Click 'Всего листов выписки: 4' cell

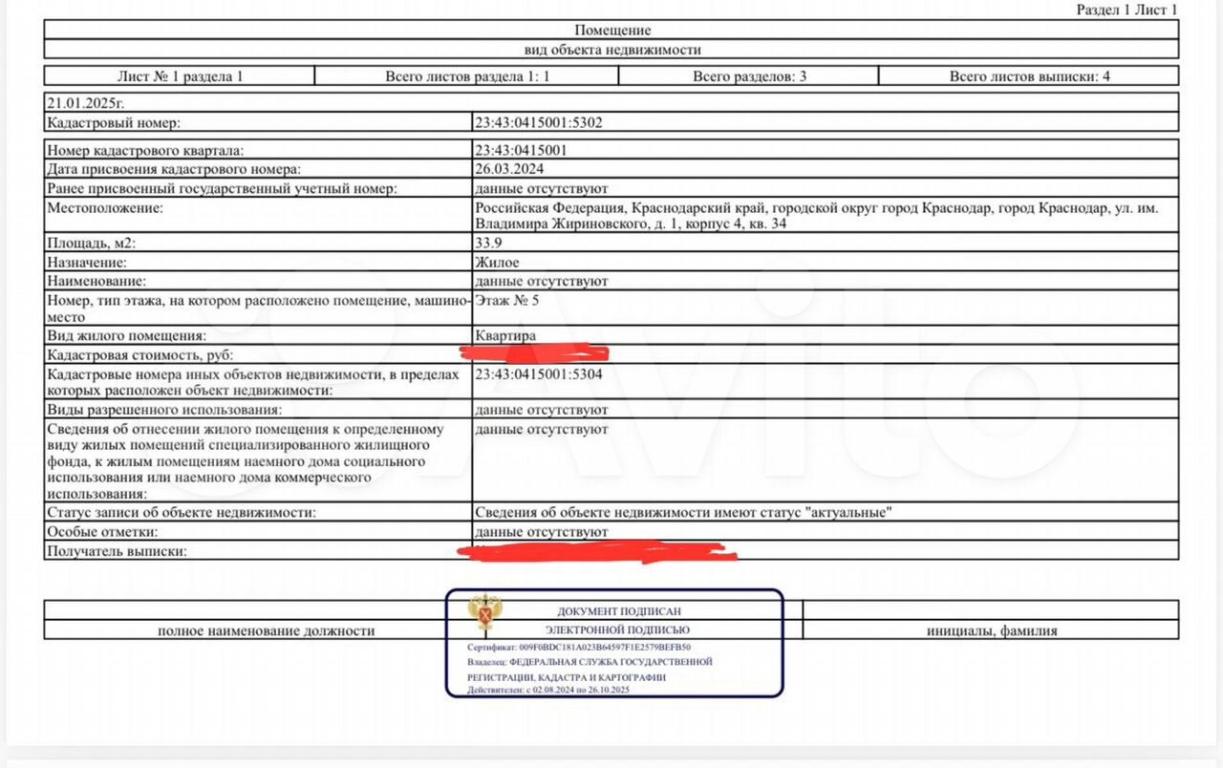pyautogui.click(x=1029, y=76)
